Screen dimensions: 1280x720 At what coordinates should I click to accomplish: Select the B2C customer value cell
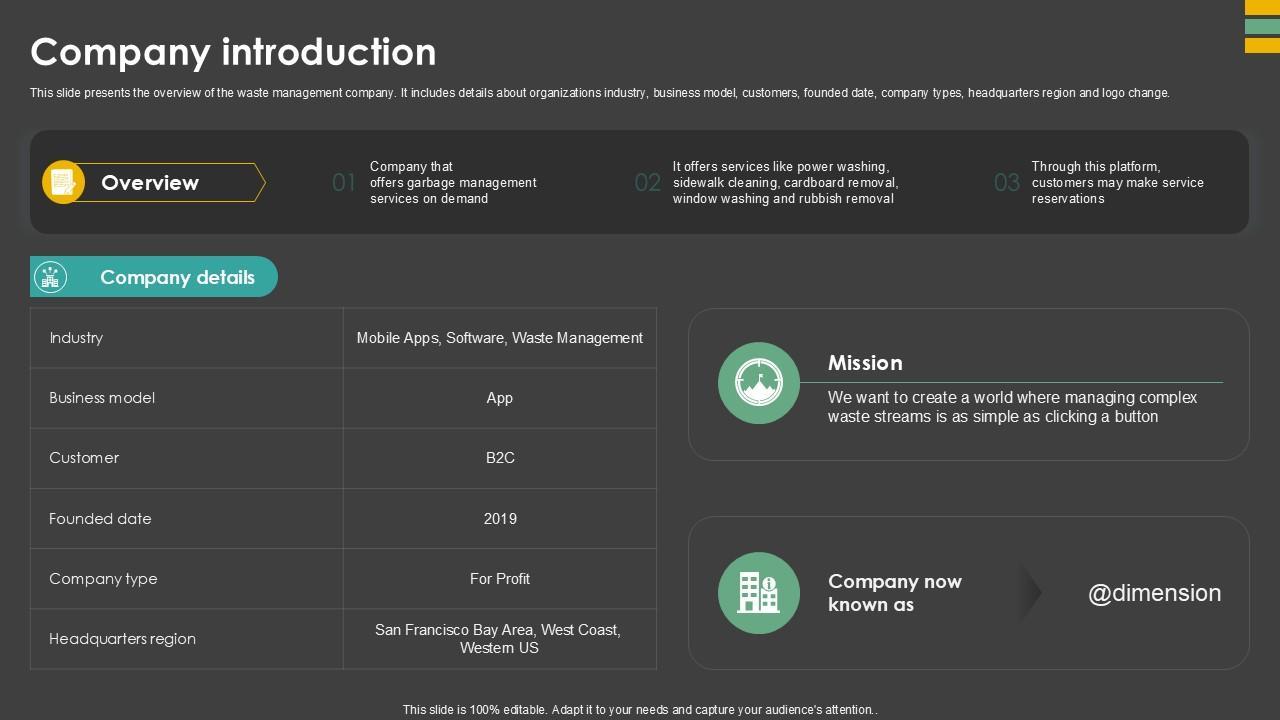click(500, 458)
